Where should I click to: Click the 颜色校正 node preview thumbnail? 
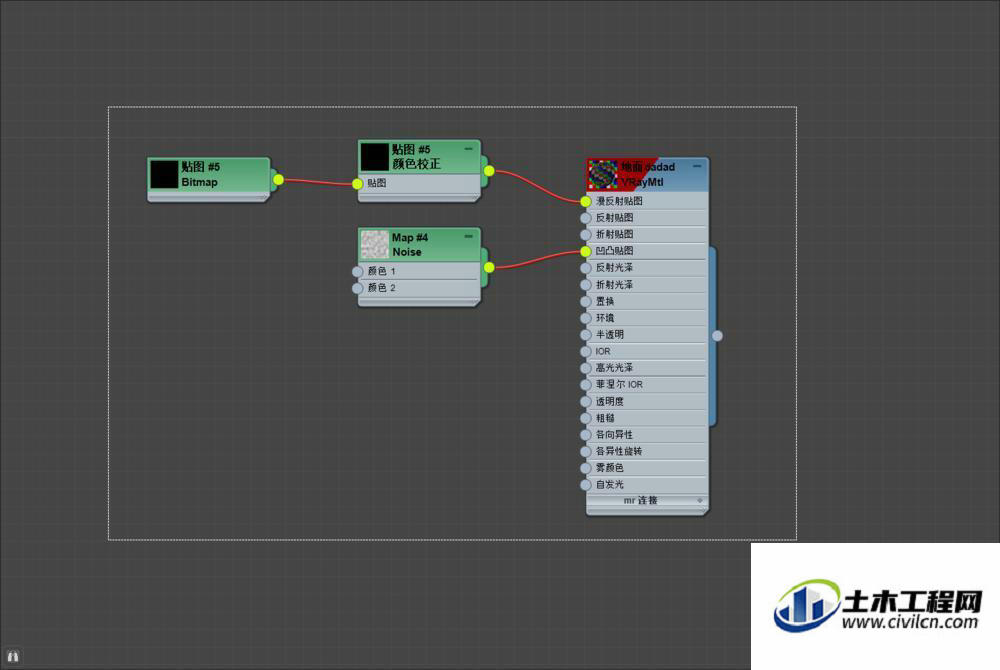(374, 157)
